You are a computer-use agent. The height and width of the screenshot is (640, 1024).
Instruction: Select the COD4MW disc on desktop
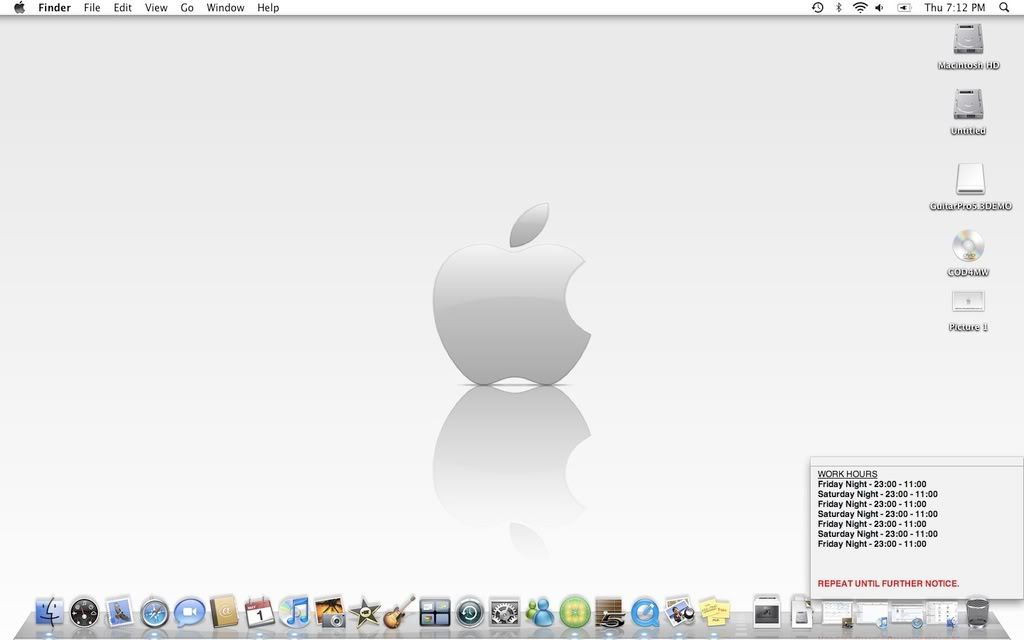(x=968, y=253)
